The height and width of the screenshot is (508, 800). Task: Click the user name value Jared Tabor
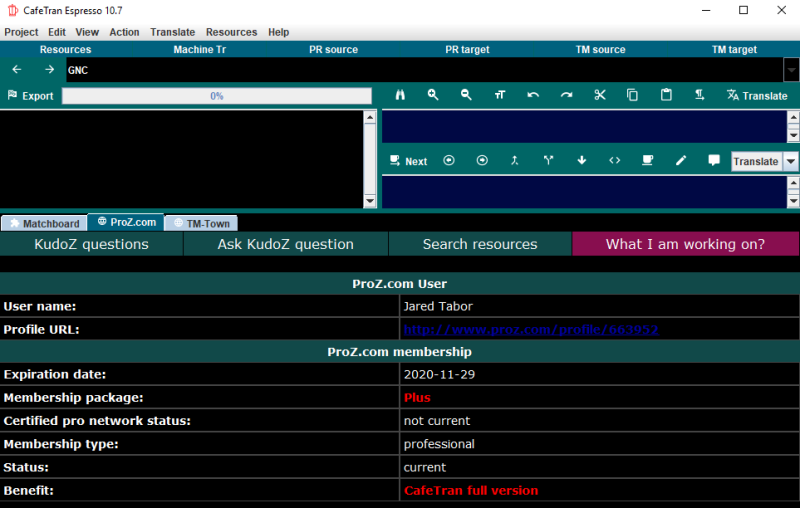pyautogui.click(x=438, y=307)
